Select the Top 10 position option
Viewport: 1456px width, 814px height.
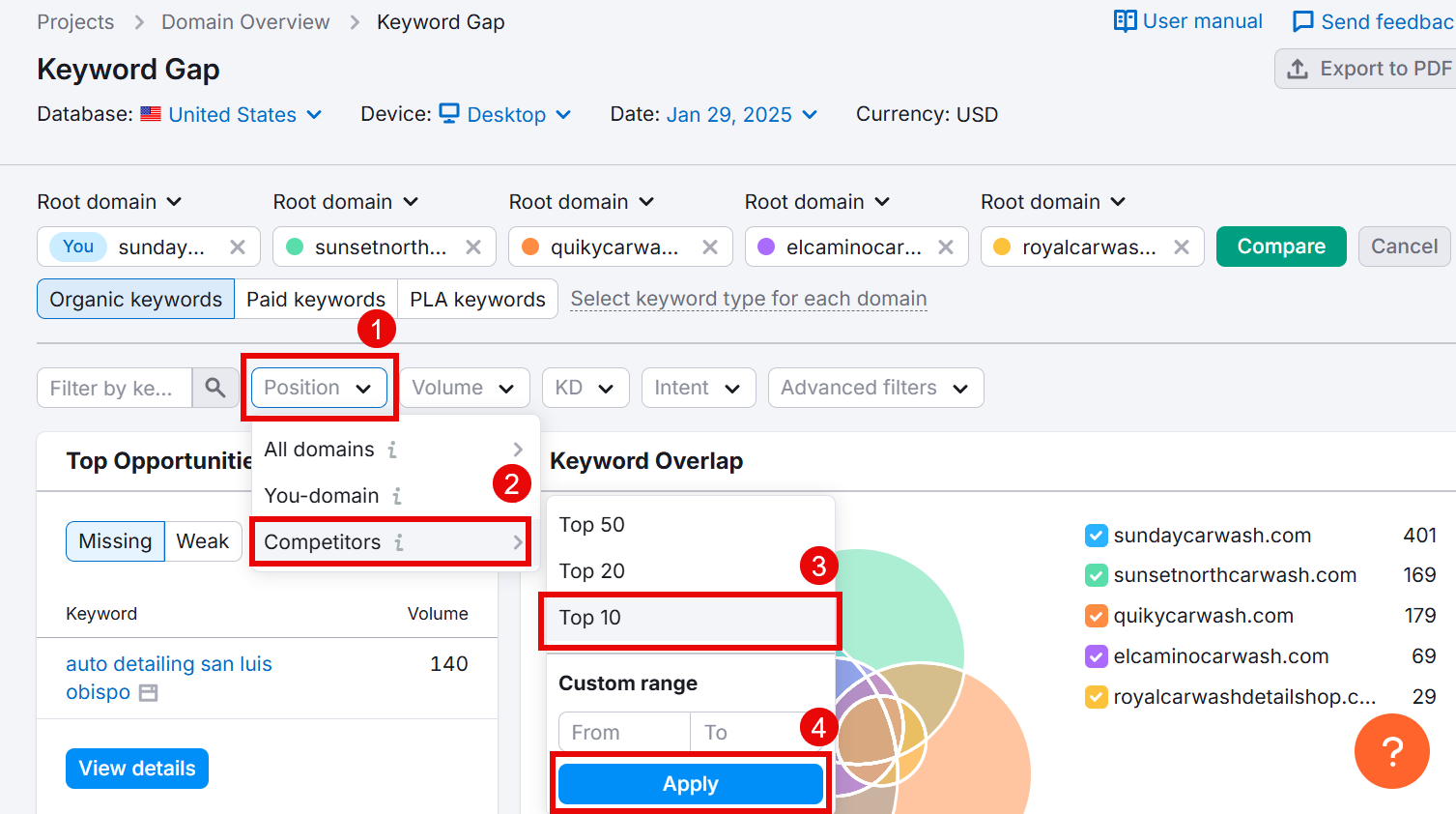click(x=690, y=618)
